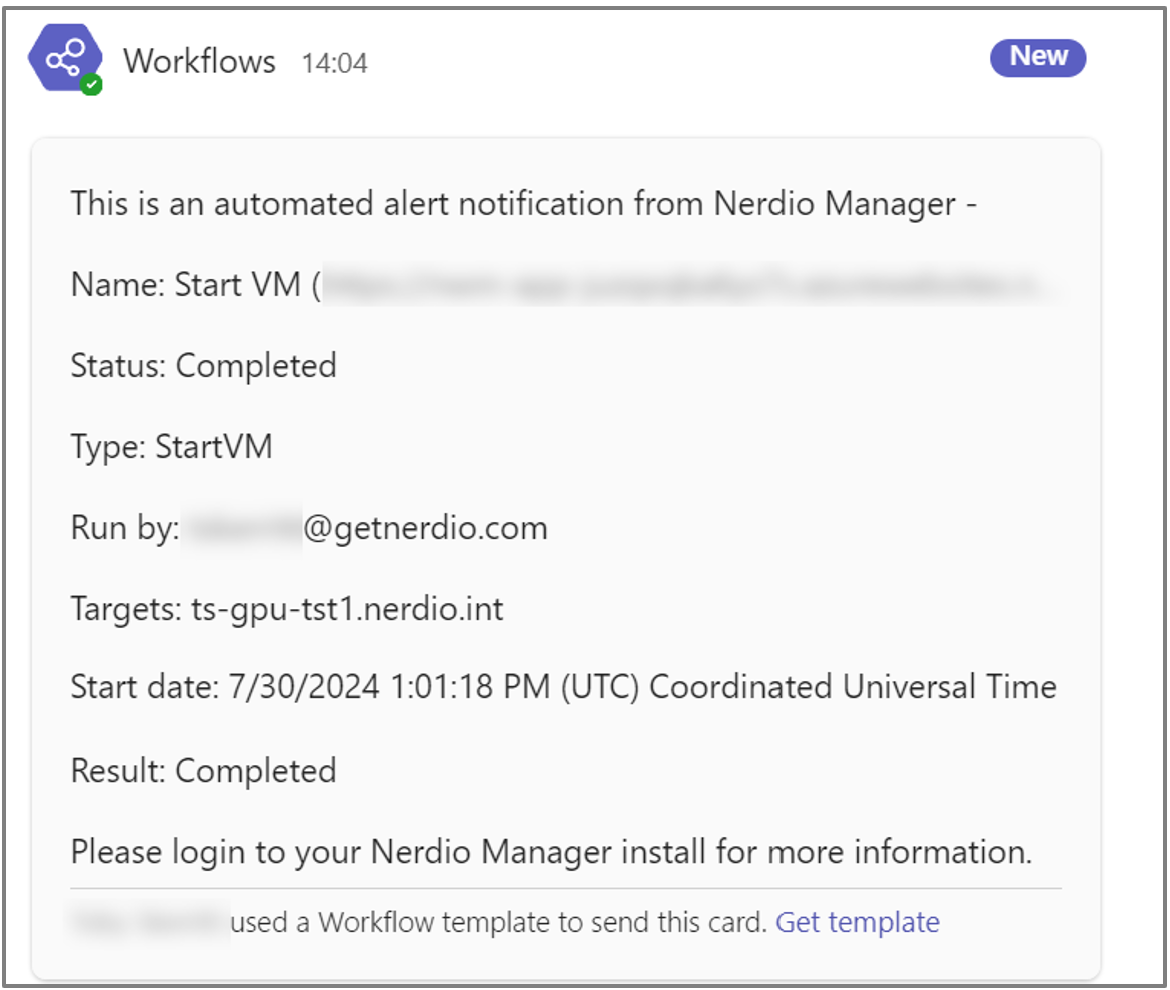Open the Workflows sender name
This screenshot has height=990, width=1170.
click(199, 61)
